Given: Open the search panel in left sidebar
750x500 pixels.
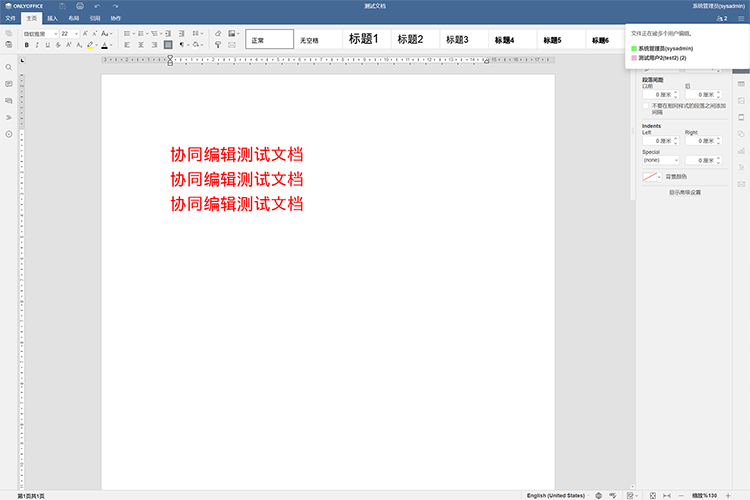Looking at the screenshot, I should pos(9,67).
